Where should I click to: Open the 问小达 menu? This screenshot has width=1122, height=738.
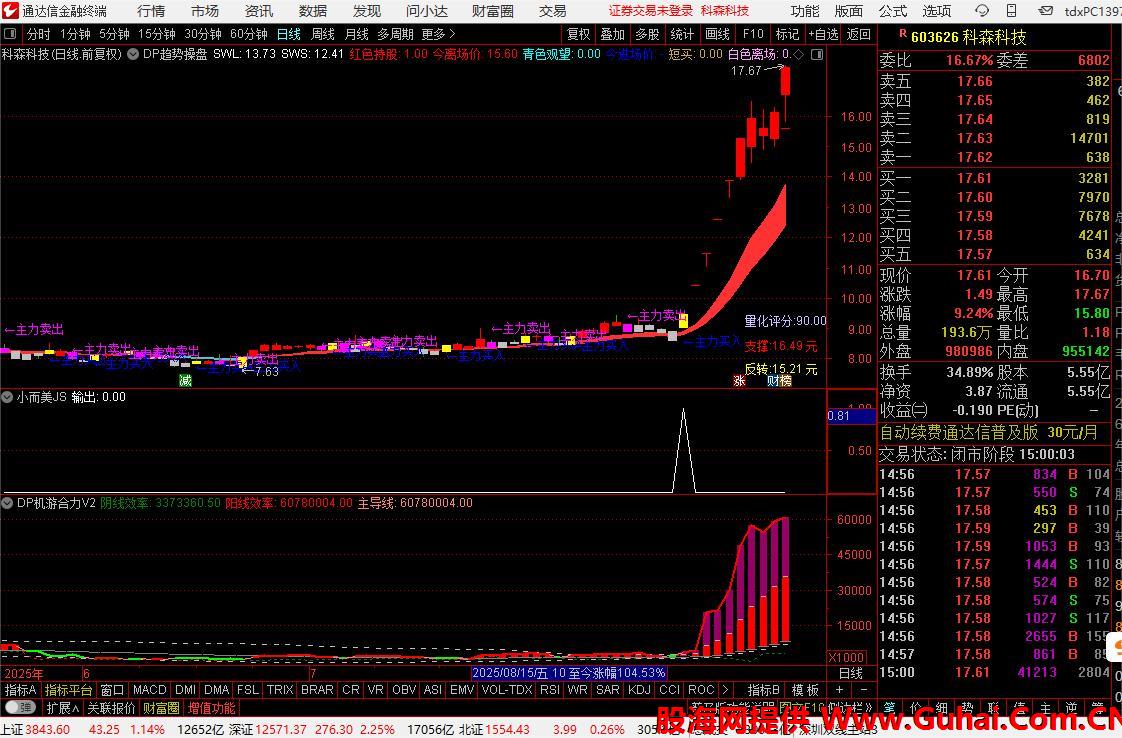[x=426, y=11]
